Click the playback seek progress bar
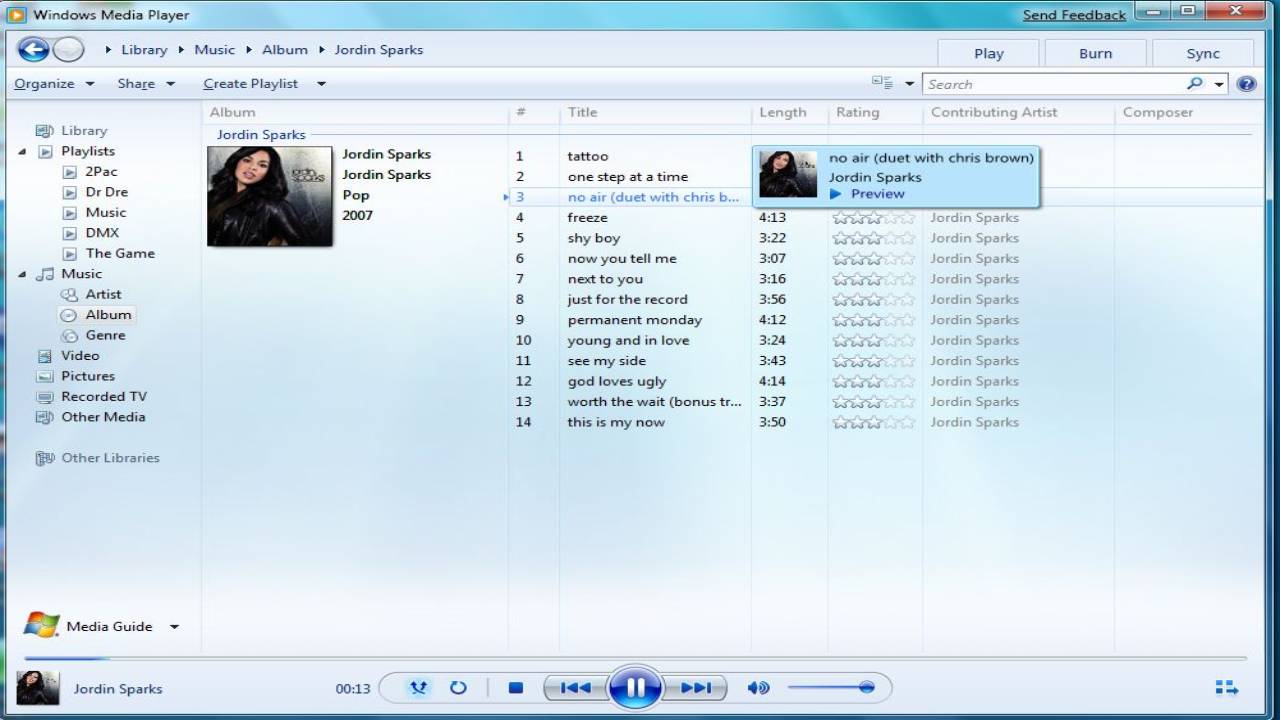The image size is (1280, 720). (635, 658)
